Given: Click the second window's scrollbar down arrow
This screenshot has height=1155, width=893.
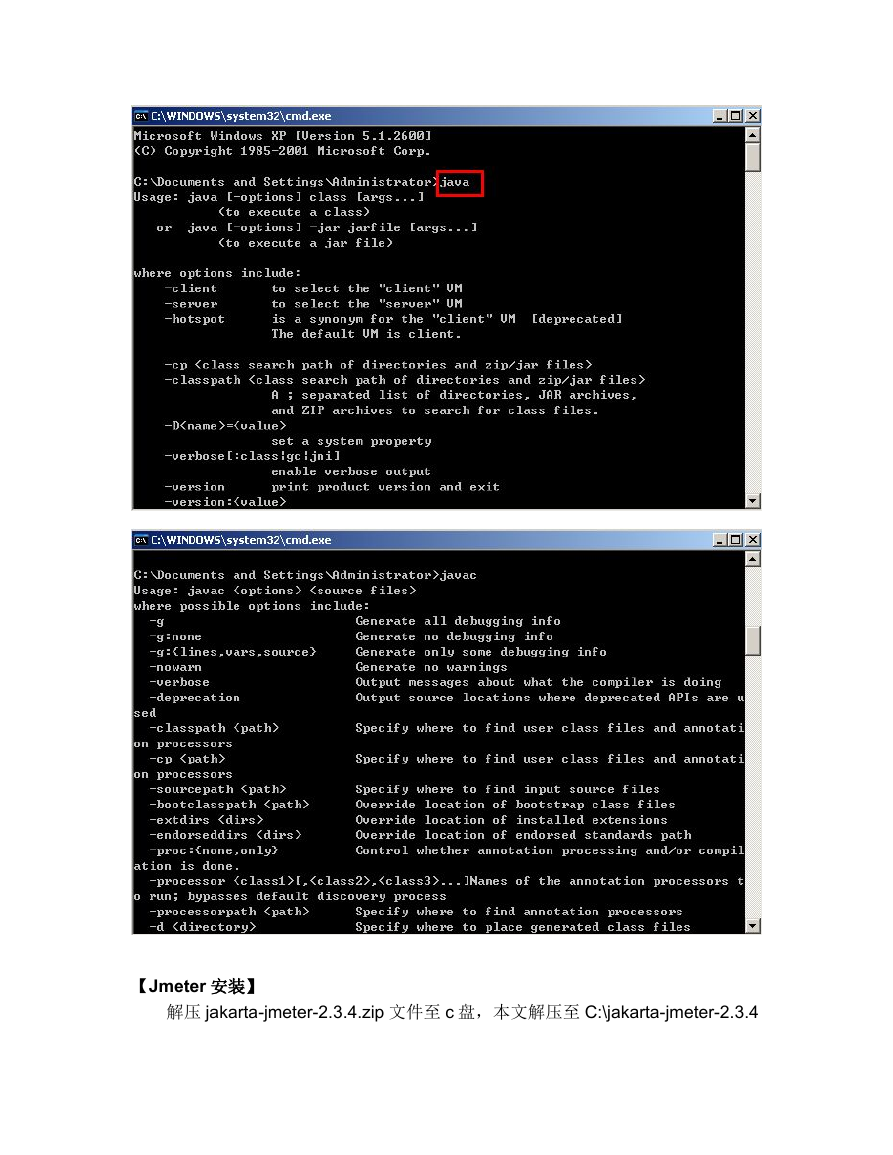Looking at the screenshot, I should click(752, 926).
